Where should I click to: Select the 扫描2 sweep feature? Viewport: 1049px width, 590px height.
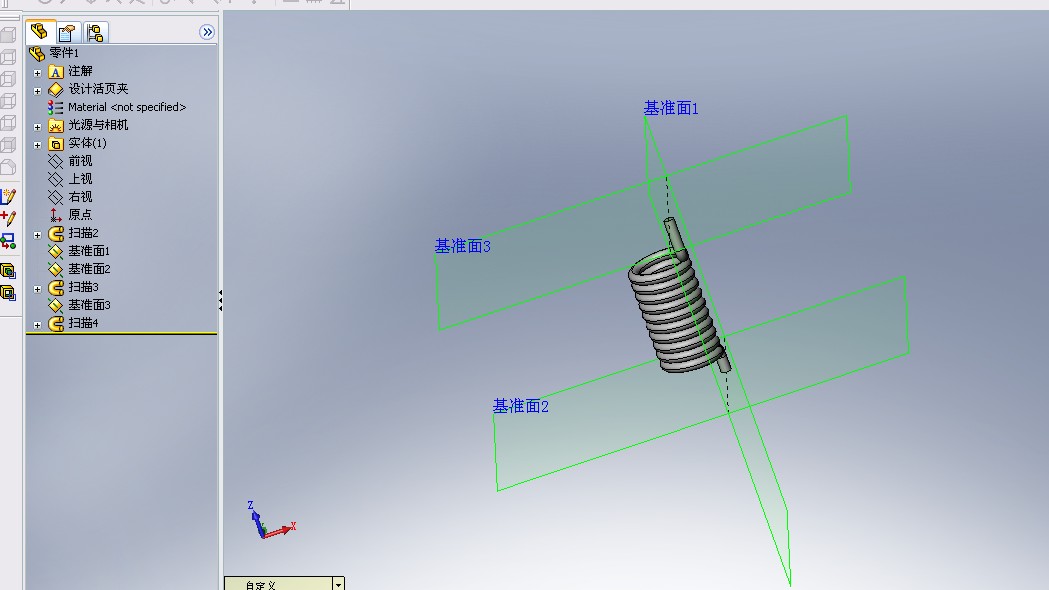83,233
